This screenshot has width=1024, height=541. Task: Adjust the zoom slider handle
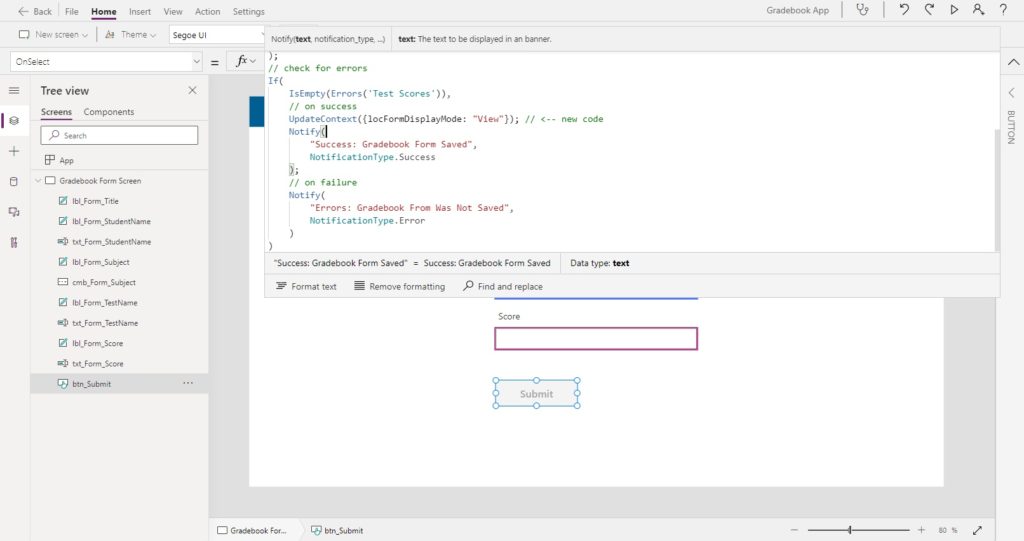[x=850, y=530]
